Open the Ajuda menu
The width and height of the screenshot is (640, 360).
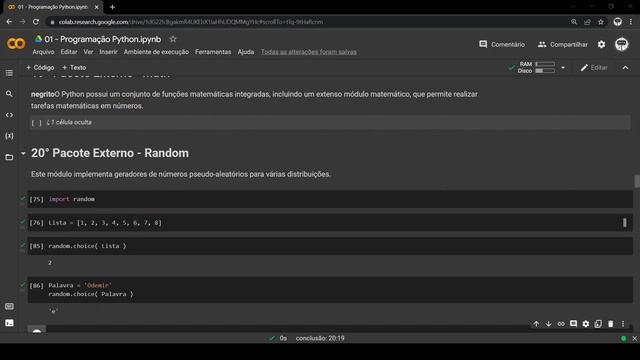pos(246,52)
